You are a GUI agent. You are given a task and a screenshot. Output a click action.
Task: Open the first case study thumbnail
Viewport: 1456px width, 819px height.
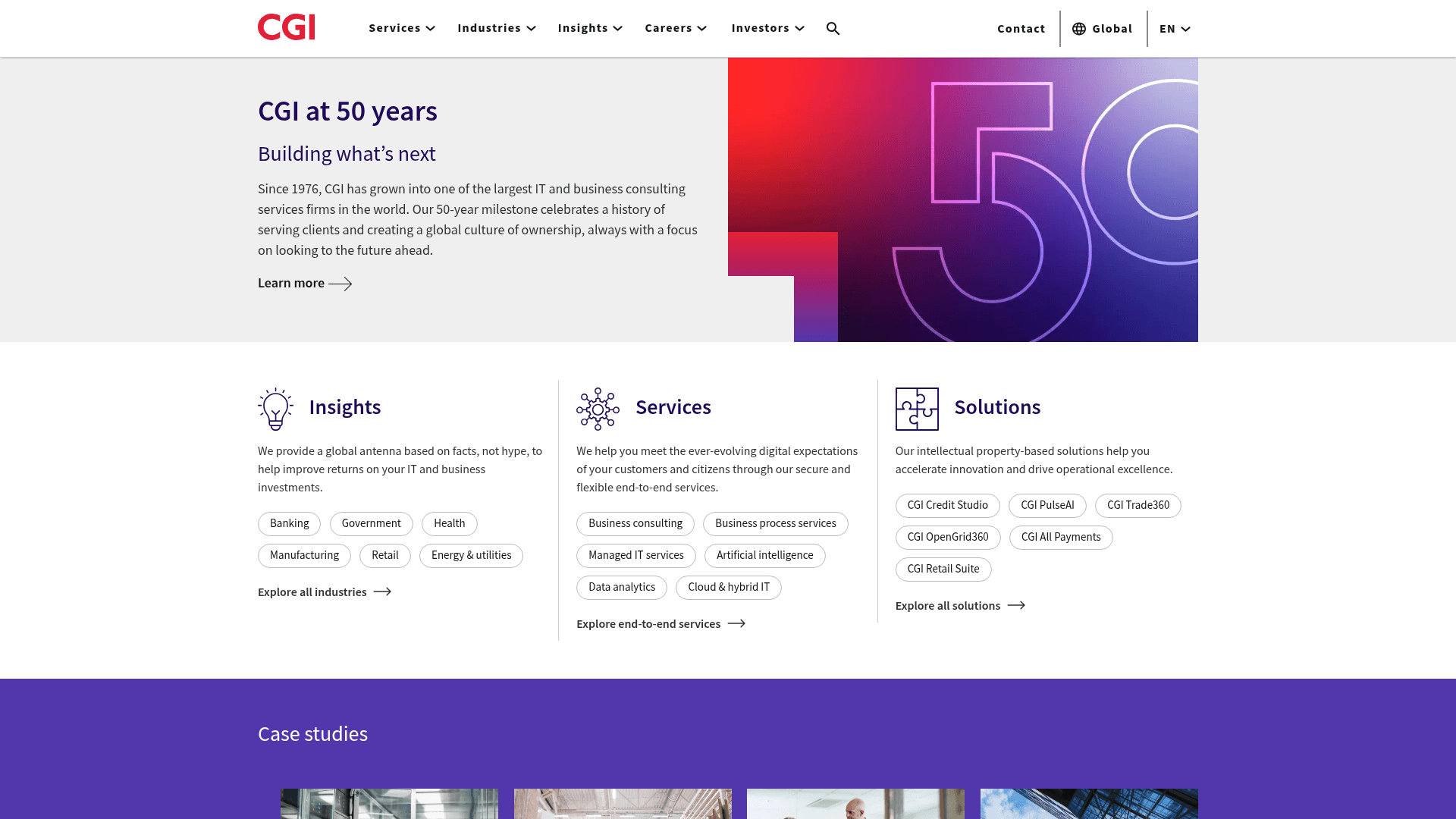388,804
